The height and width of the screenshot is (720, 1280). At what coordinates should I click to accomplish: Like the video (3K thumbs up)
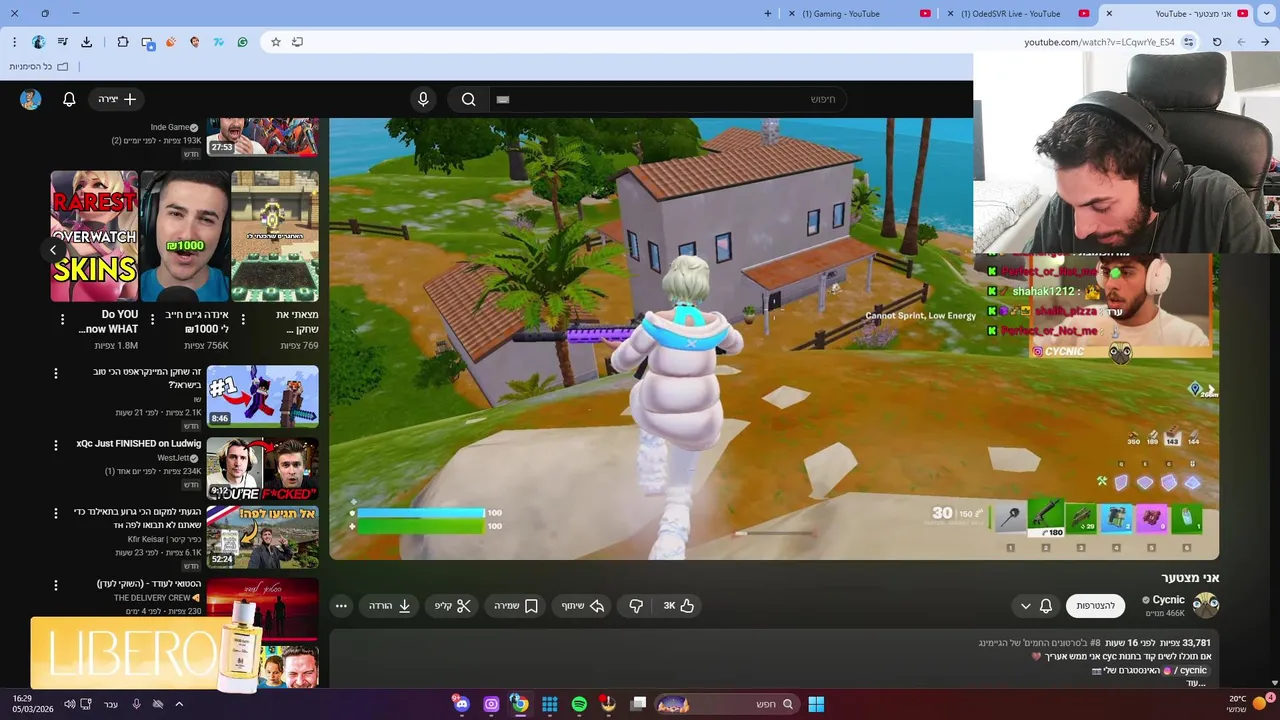(679, 606)
